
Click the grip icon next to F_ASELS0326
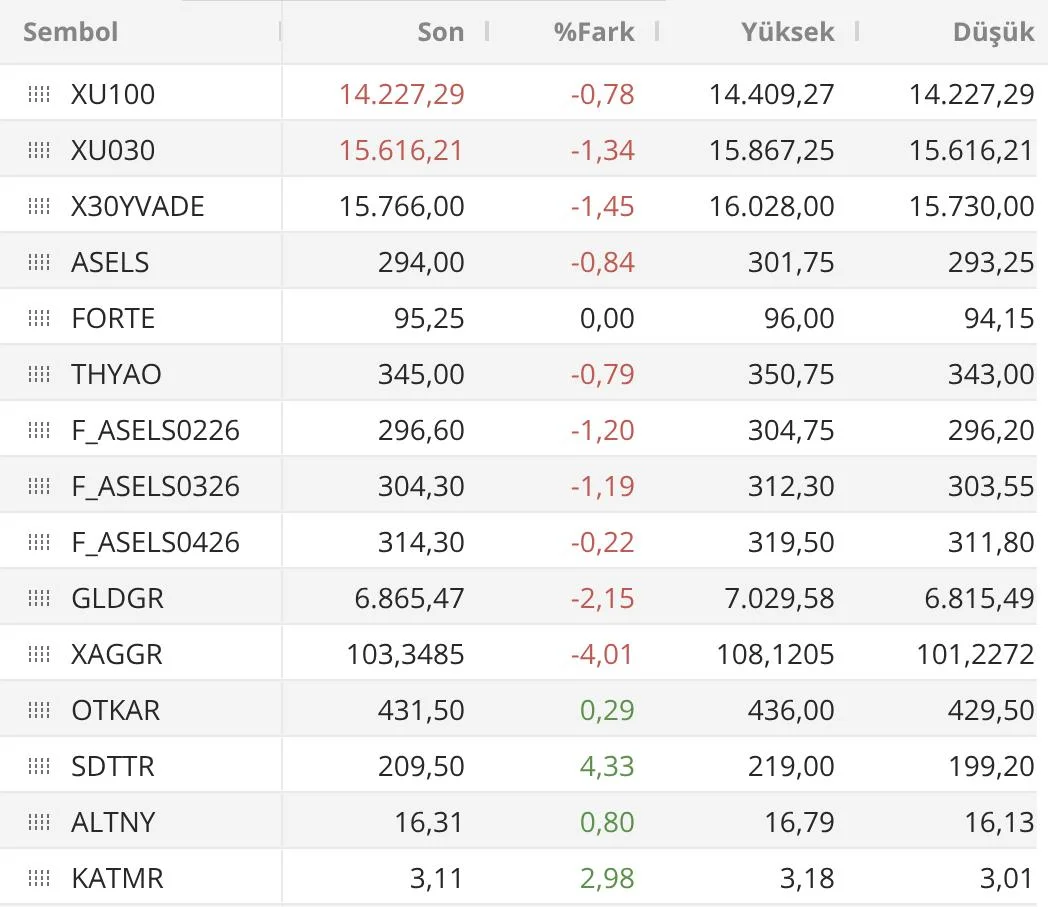[x=39, y=487]
